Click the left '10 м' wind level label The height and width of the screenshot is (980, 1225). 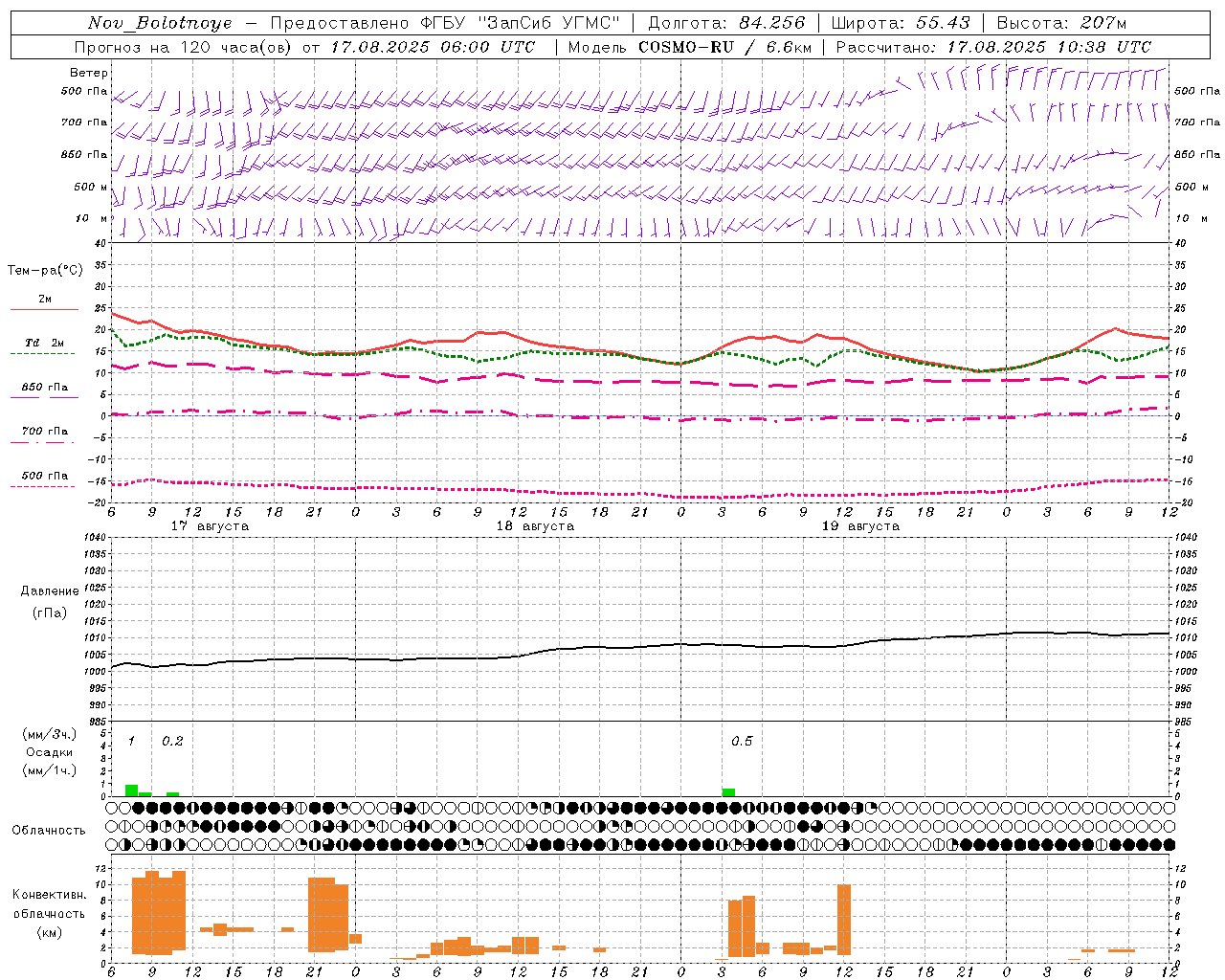pos(92,218)
